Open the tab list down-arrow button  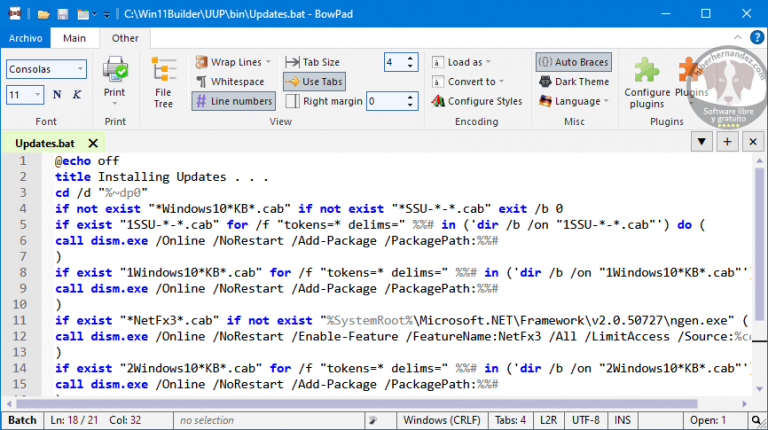pos(701,142)
